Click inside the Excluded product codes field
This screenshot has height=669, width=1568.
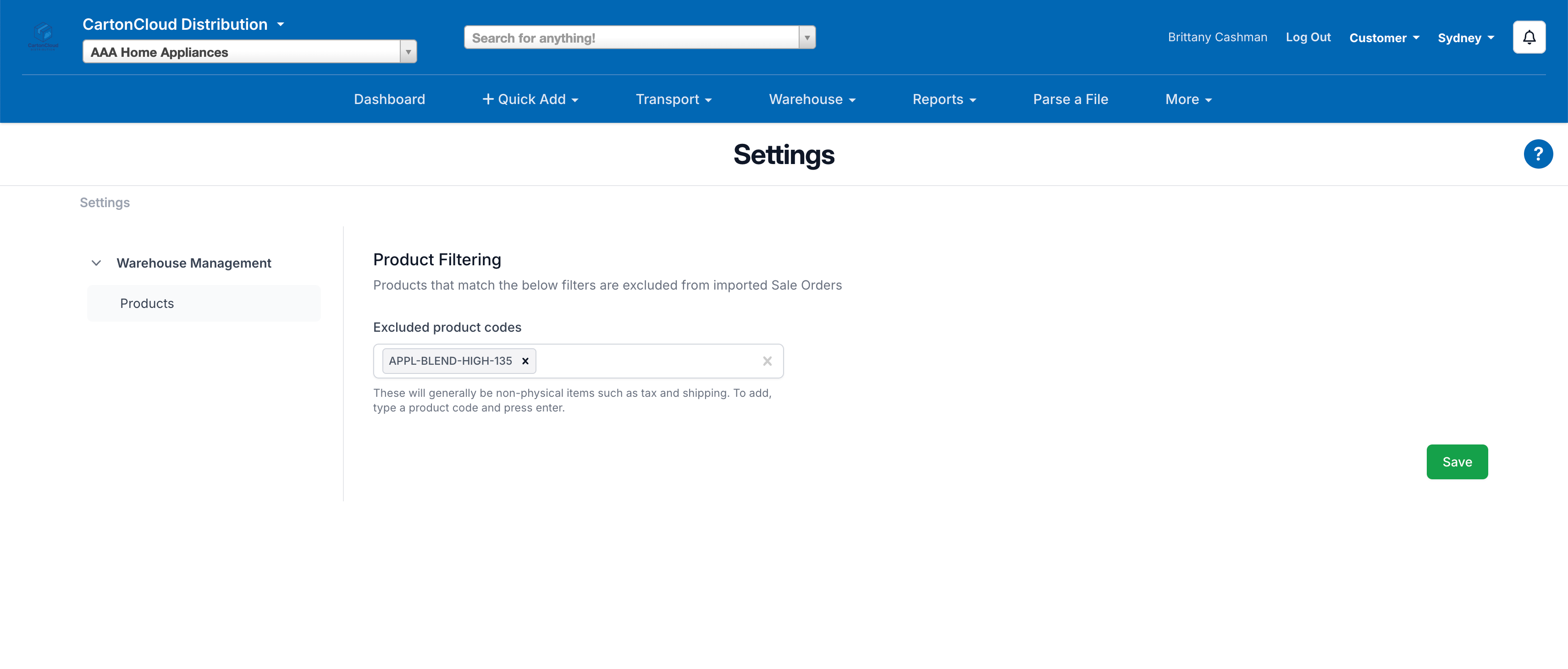point(645,361)
